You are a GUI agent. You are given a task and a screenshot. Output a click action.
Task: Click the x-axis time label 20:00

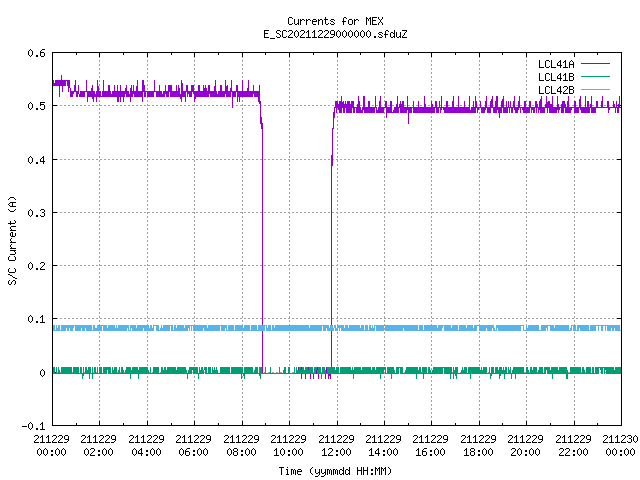click(525, 452)
